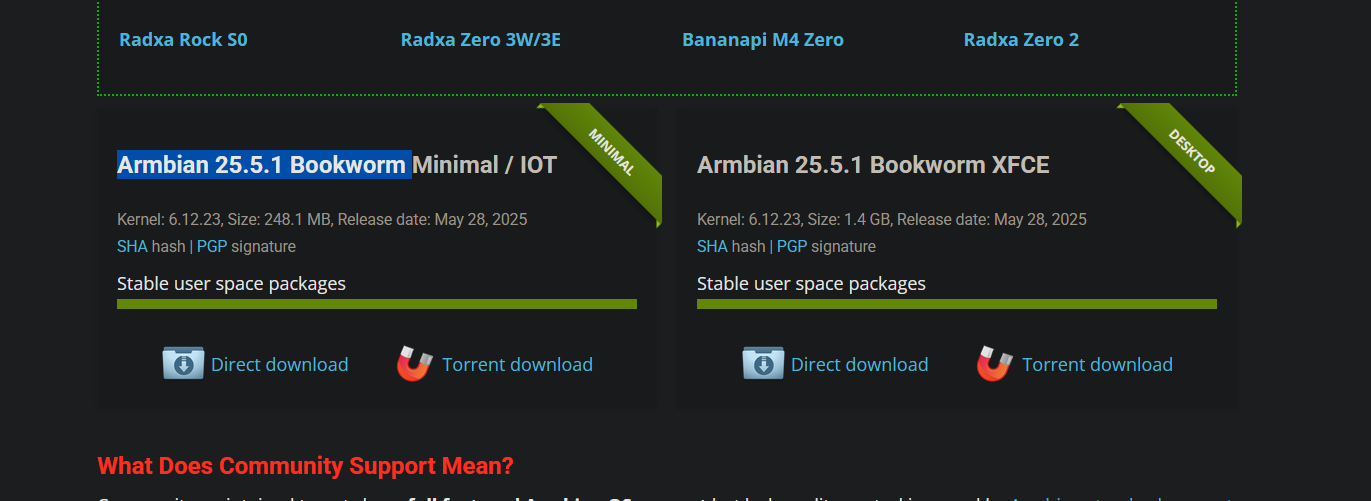
Task: Click Torrent download text for Minimal / IOT
Action: coord(518,365)
